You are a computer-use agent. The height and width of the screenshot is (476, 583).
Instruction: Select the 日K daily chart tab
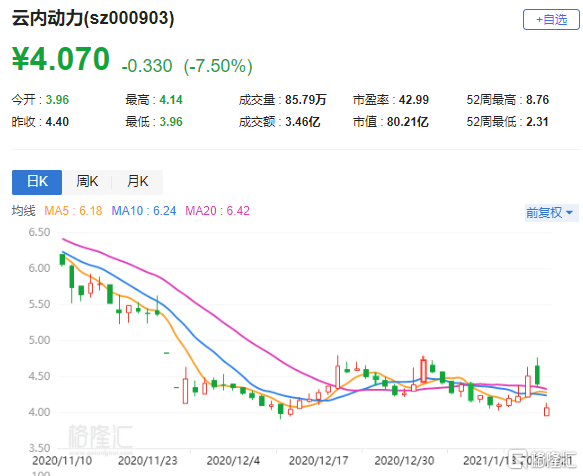coord(37,182)
